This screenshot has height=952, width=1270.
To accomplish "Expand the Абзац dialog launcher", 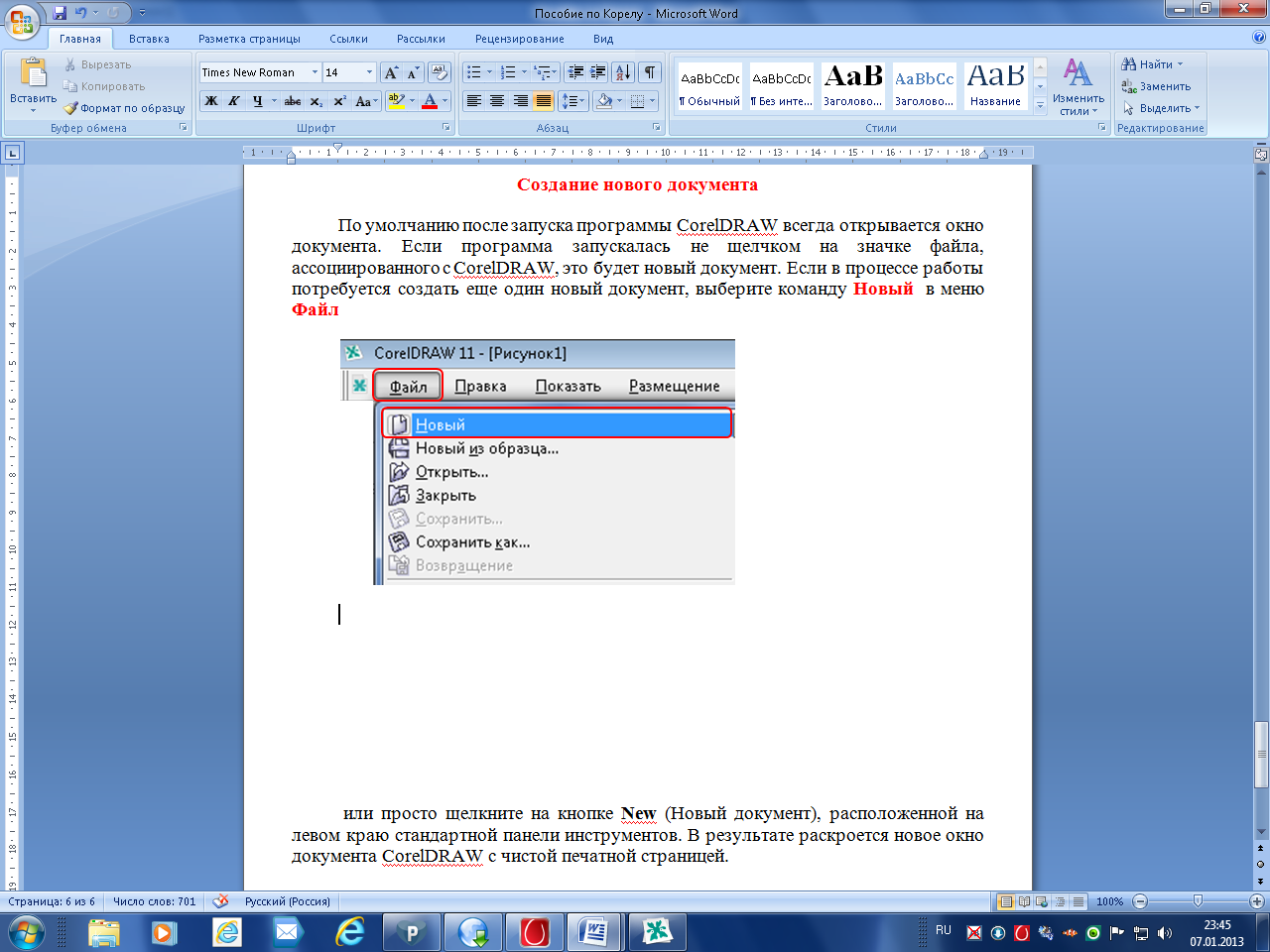I will coord(656,128).
